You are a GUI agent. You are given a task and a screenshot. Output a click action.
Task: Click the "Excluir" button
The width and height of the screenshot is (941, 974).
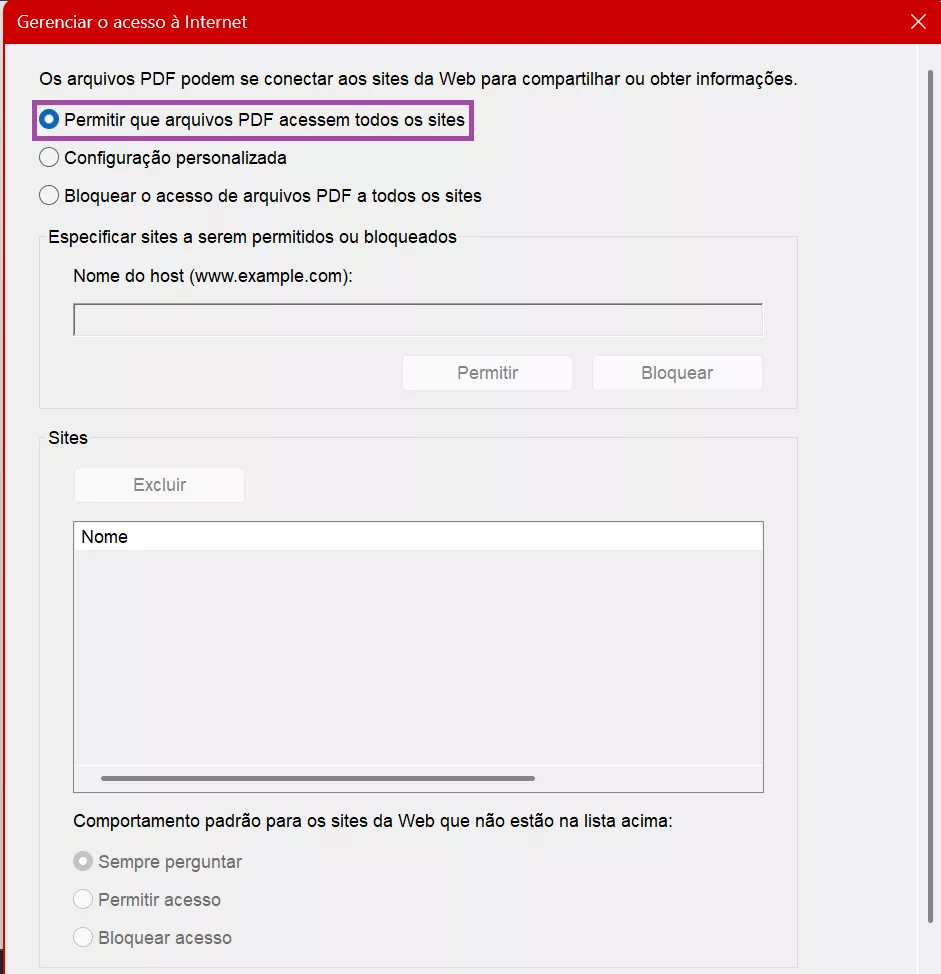pyautogui.click(x=159, y=484)
